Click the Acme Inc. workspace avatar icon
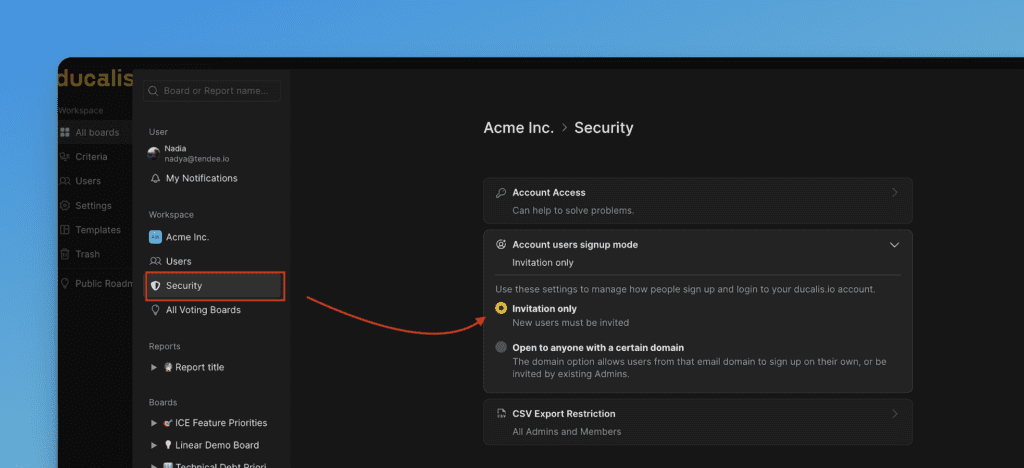The height and width of the screenshot is (468, 1024). [155, 237]
